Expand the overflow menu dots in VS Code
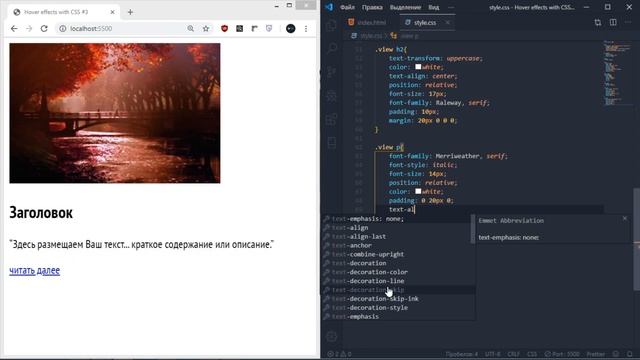 tap(451, 7)
